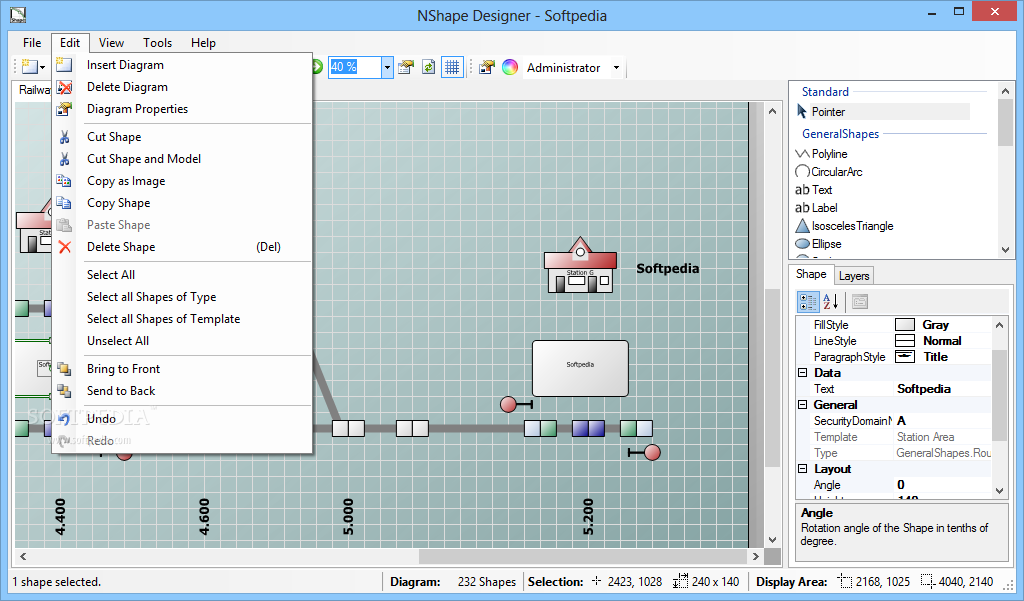
Task: Toggle the grid display button
Action: (452, 67)
